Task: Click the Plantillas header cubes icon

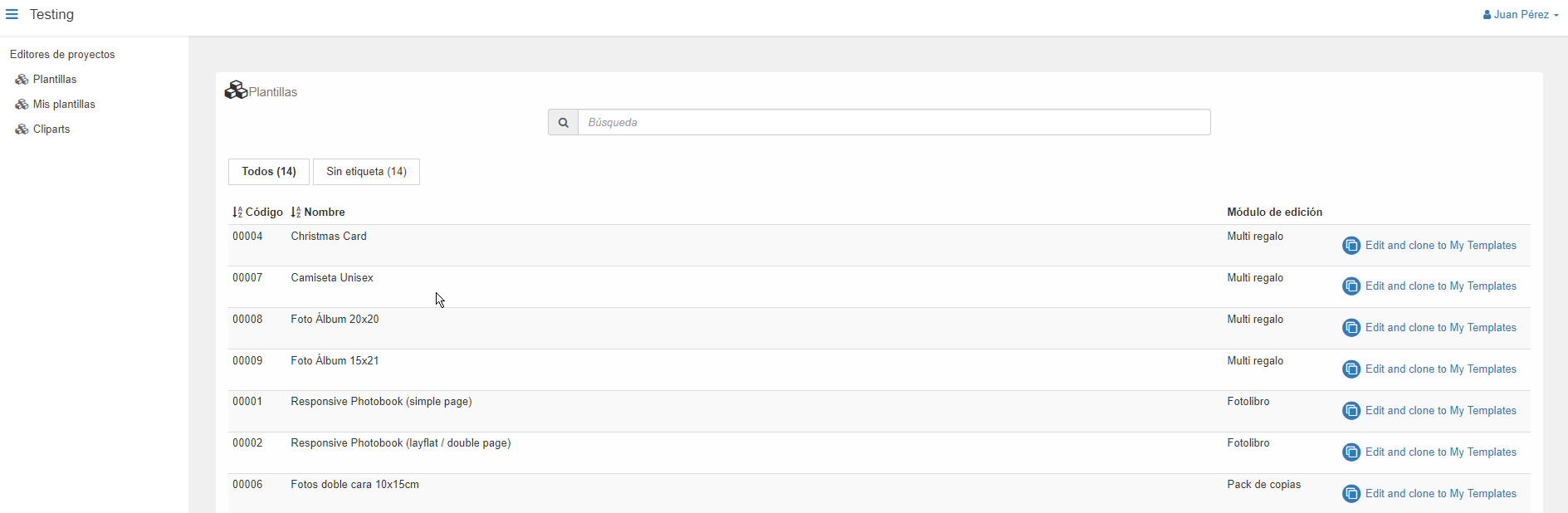Action: tap(236, 90)
